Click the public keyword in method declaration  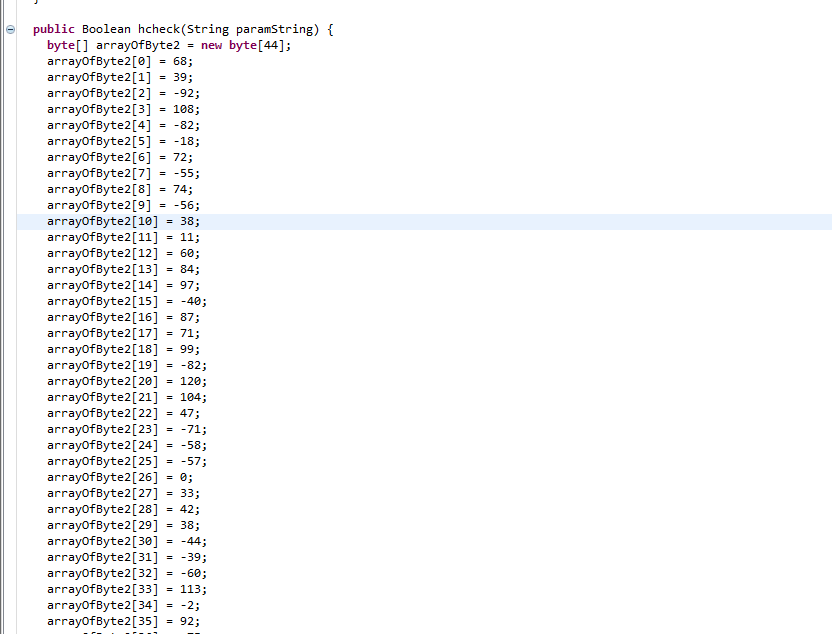pyautogui.click(x=54, y=29)
